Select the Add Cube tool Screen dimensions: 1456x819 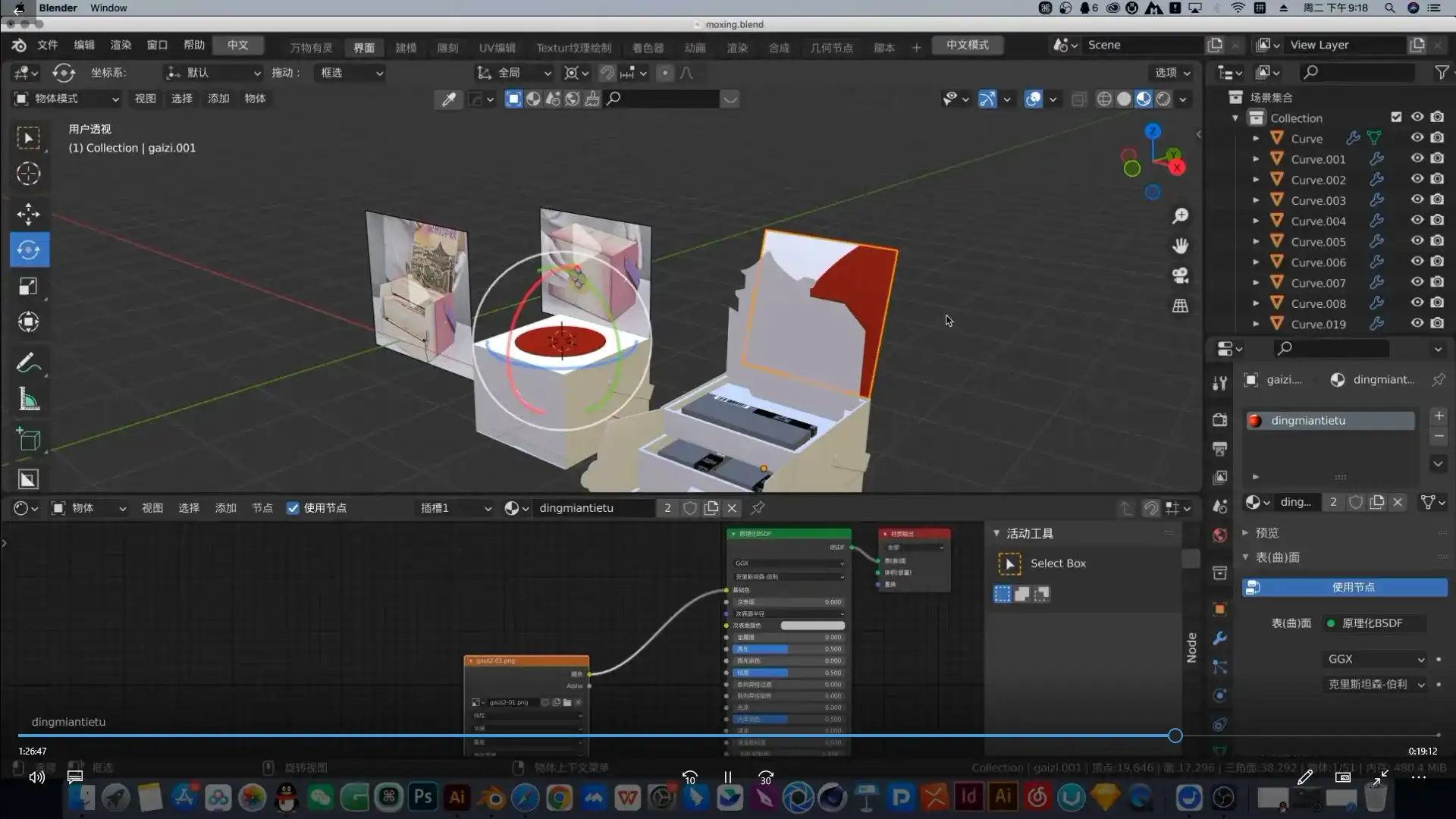click(28, 439)
